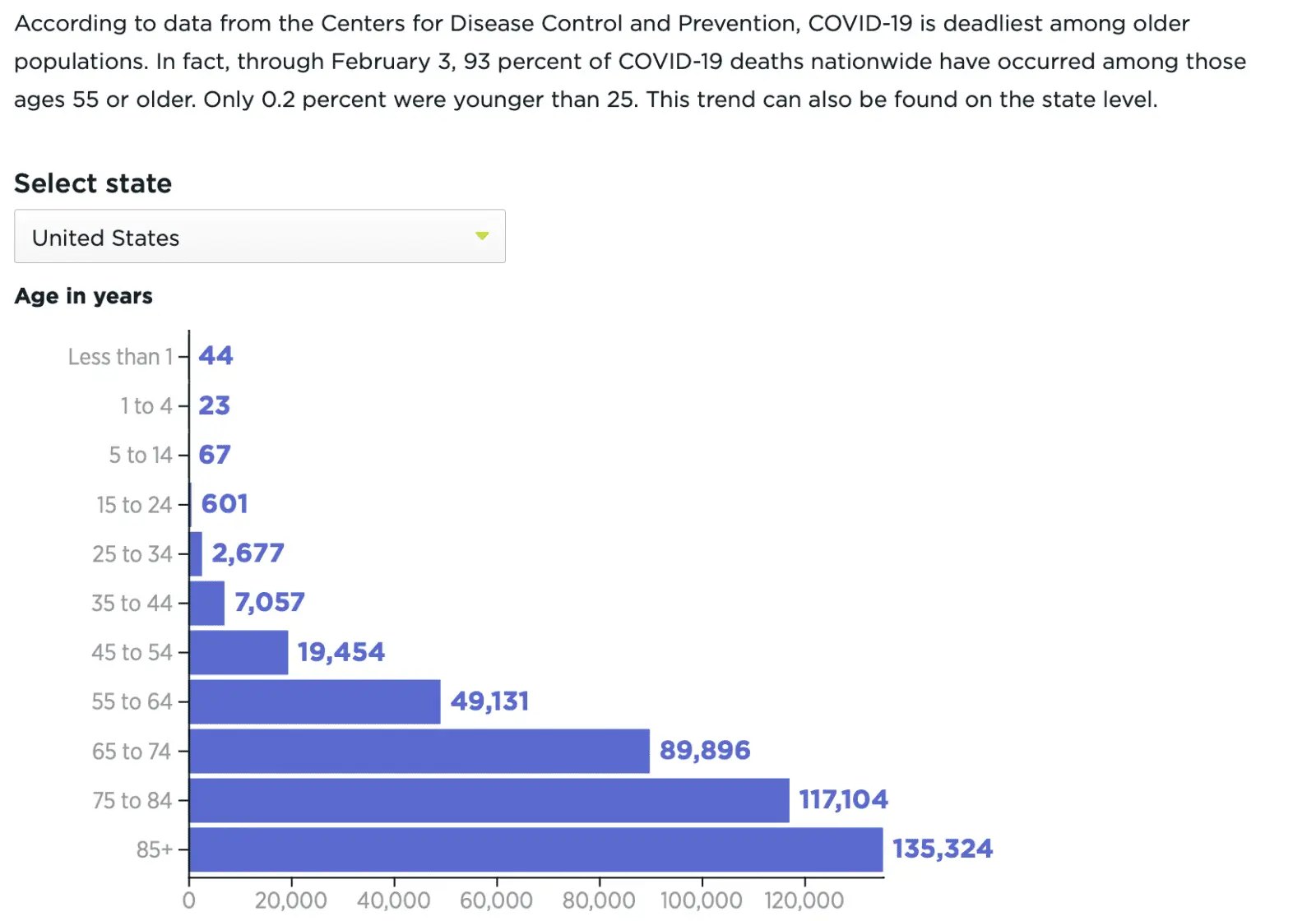Viewport: 1316px width, 921px height.
Task: Select the 601 value next to 15 to 24
Action: 224,503
